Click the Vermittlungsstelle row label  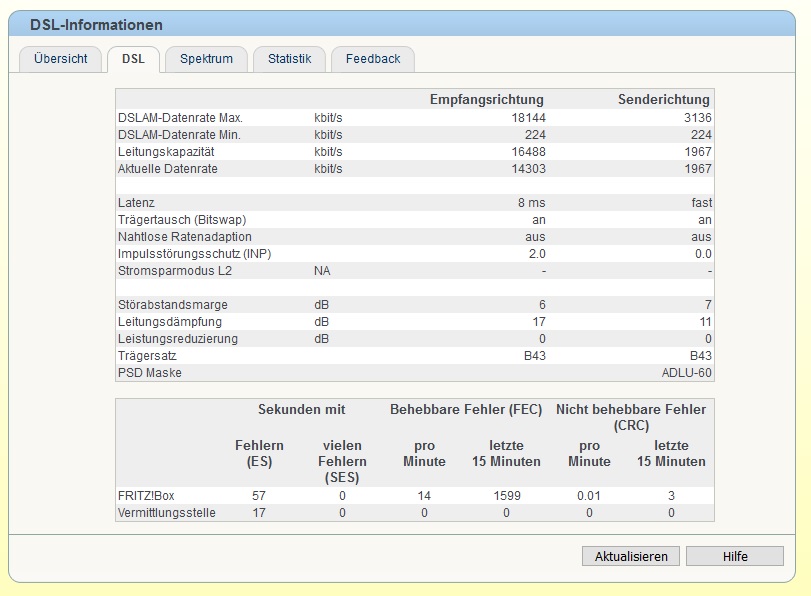click(x=167, y=513)
